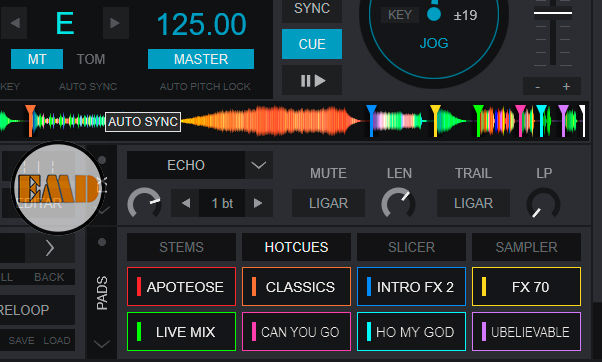Click the LEN knob
Viewport: 602px width, 362px height.
coord(398,203)
